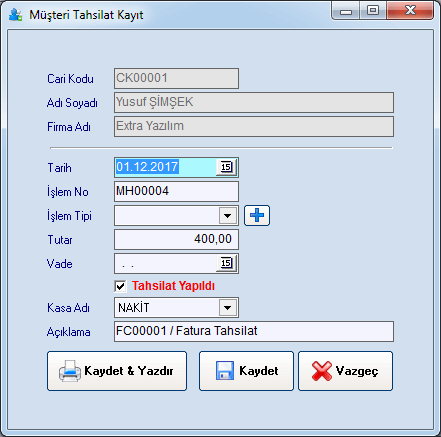Expand the İşlem Tipi dropdown arrow

pyautogui.click(x=228, y=216)
